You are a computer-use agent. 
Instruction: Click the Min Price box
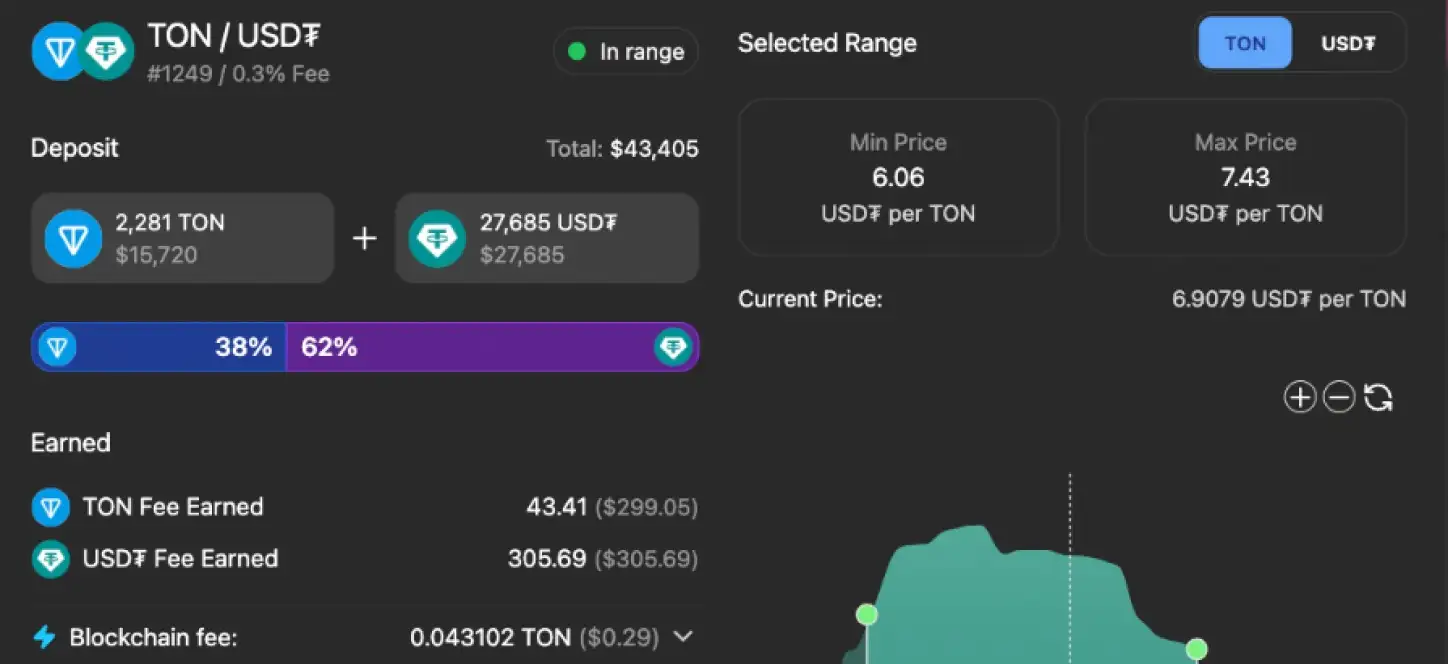898,177
